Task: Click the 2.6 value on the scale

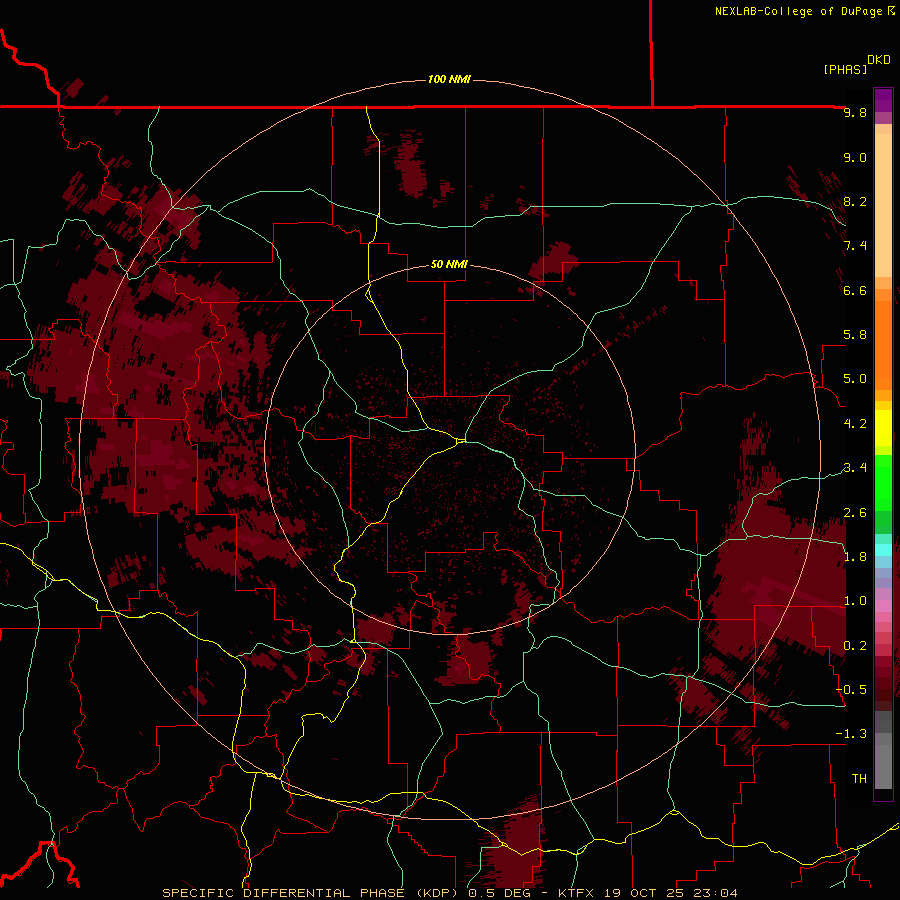Action: (855, 513)
